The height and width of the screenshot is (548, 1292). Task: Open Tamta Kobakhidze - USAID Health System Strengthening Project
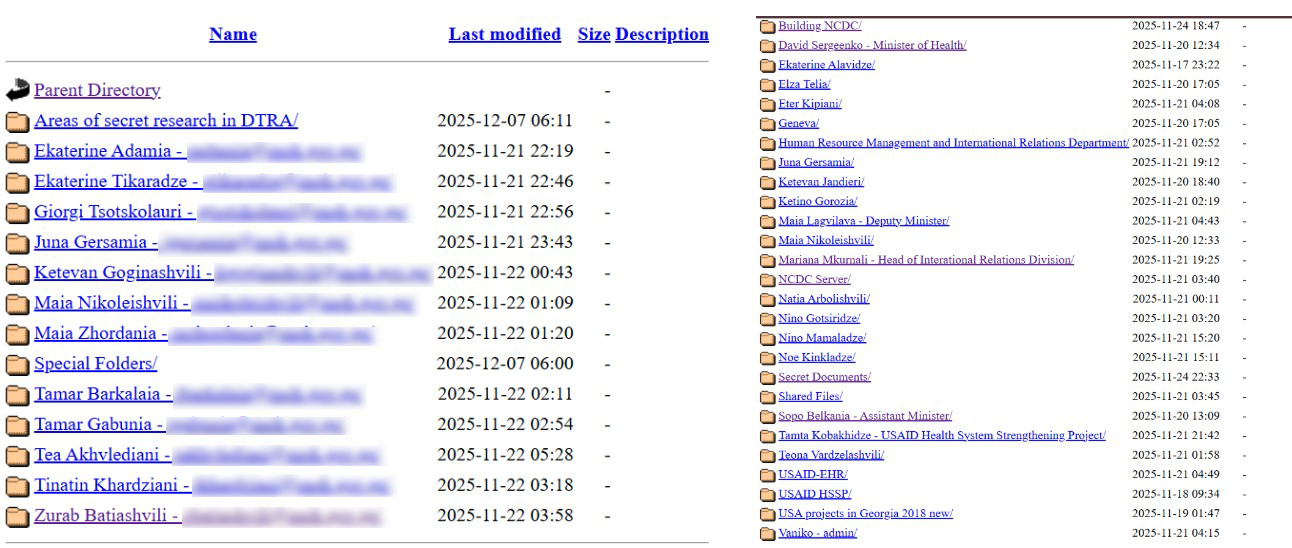coord(942,436)
